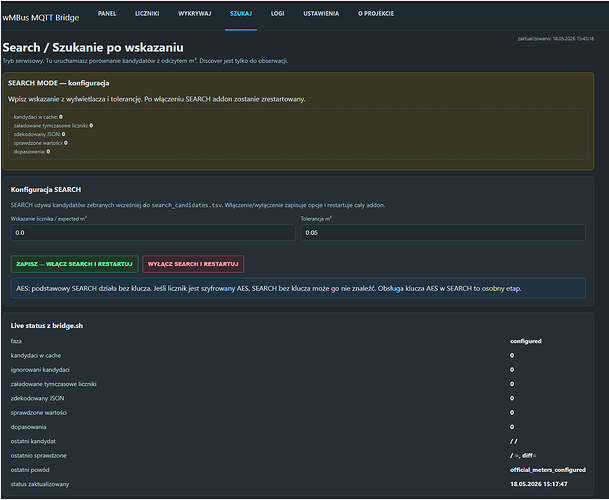Viewport: 609px width, 500px height.
Task: Click the '/ =, diff=' value
Action: coord(523,456)
